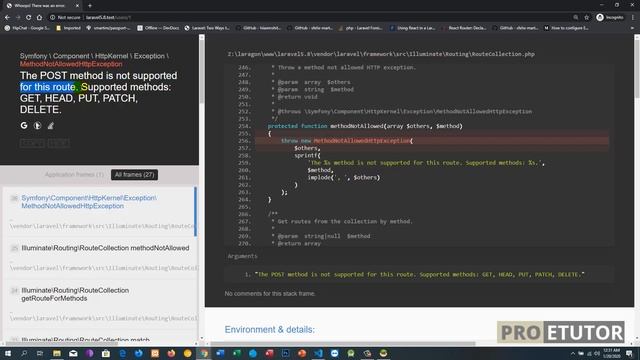This screenshot has width=640, height=360.
Task: Open the HipChat bookmark
Action: 27,28
